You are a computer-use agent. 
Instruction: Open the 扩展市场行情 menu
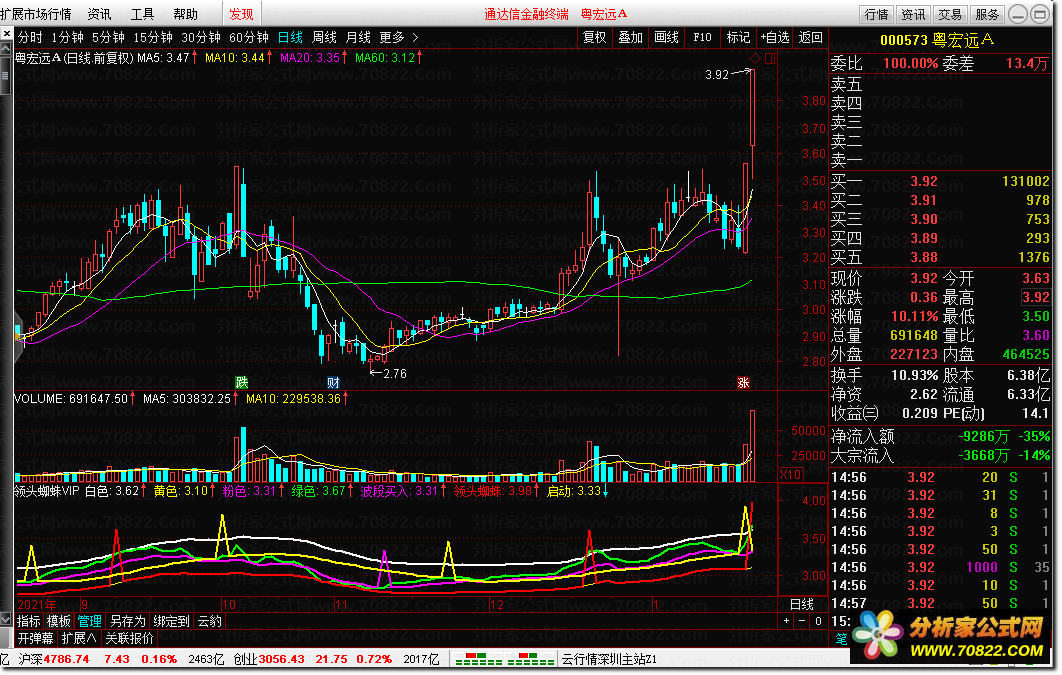click(37, 14)
